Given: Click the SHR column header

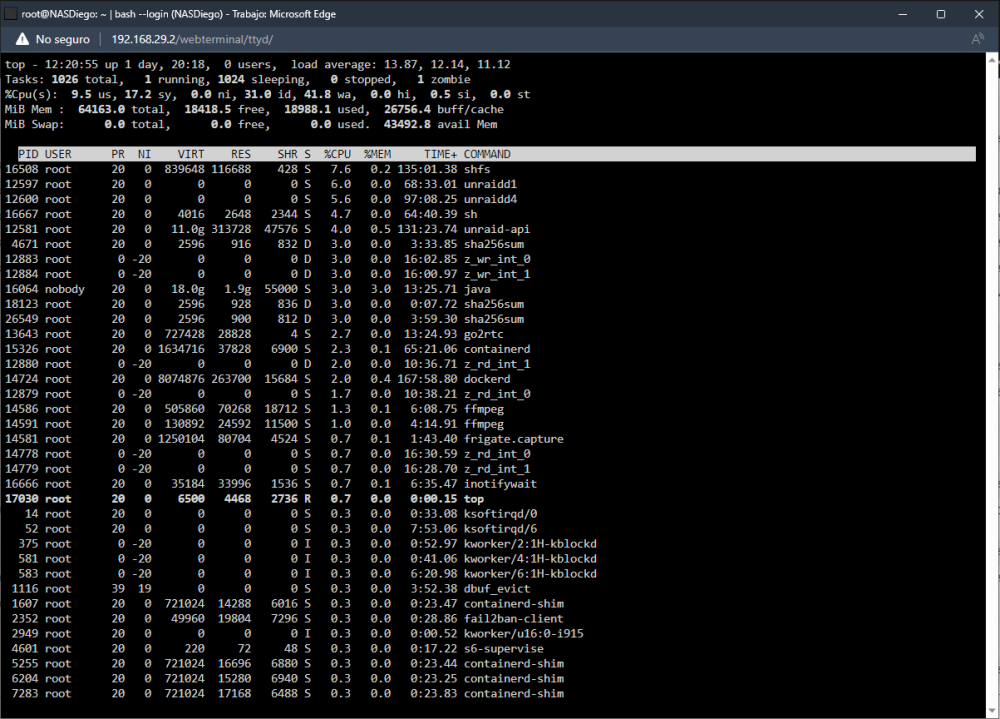Looking at the screenshot, I should click(x=288, y=154).
